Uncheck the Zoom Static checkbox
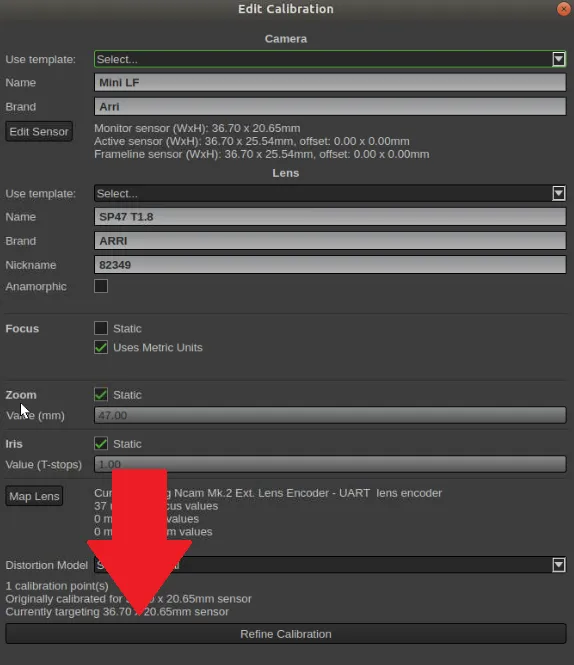 [101, 394]
